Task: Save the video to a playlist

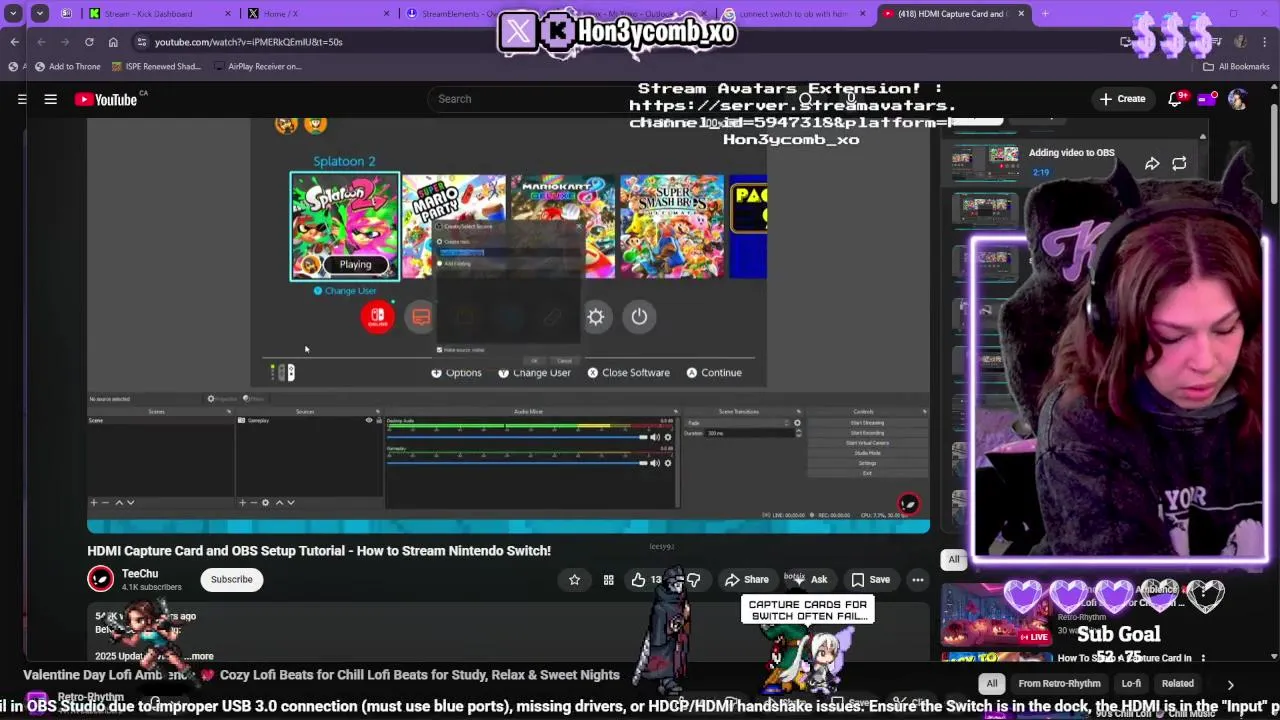Action: point(870,580)
